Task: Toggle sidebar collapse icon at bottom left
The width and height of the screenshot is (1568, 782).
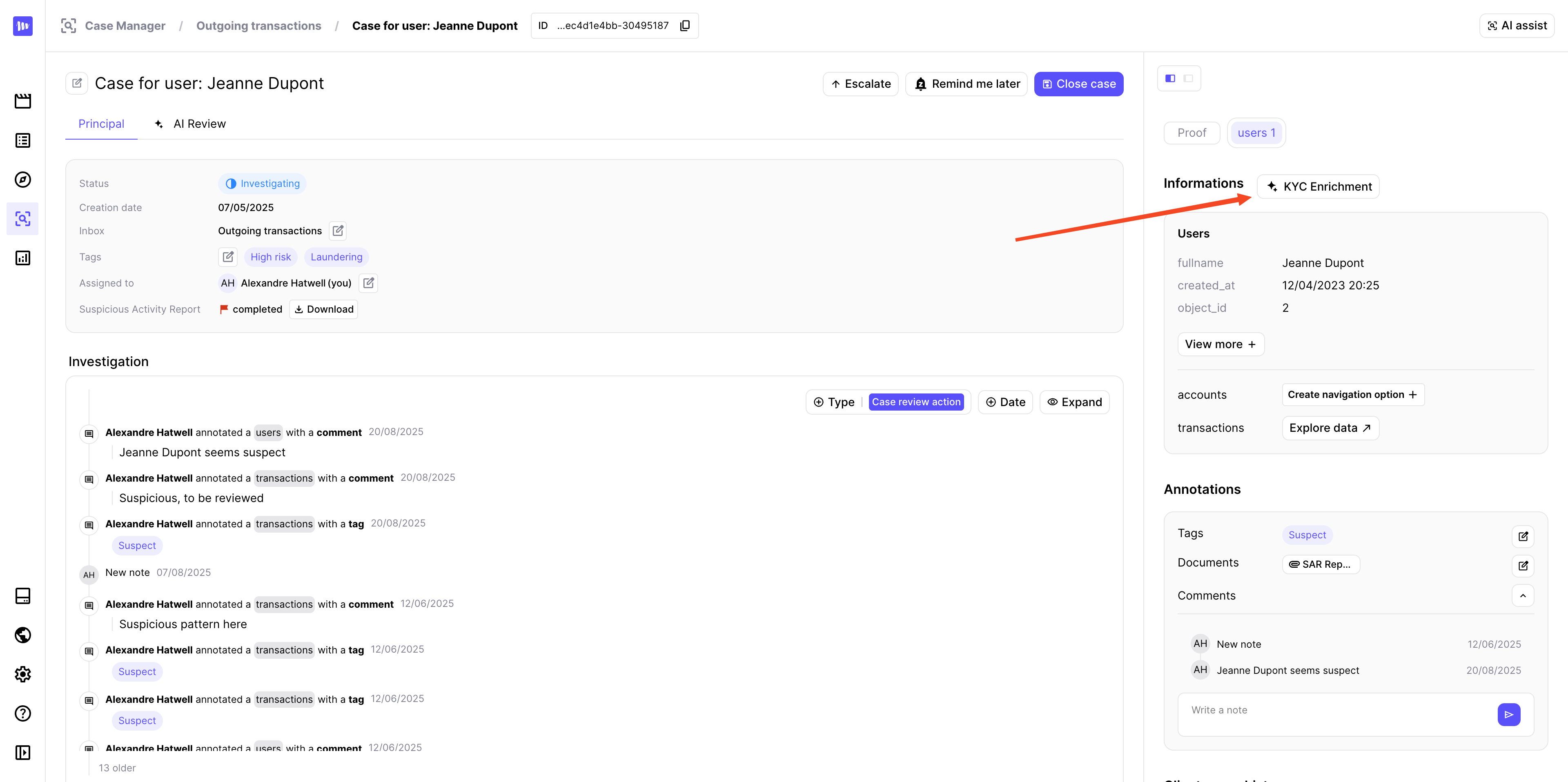Action: pos(22,753)
